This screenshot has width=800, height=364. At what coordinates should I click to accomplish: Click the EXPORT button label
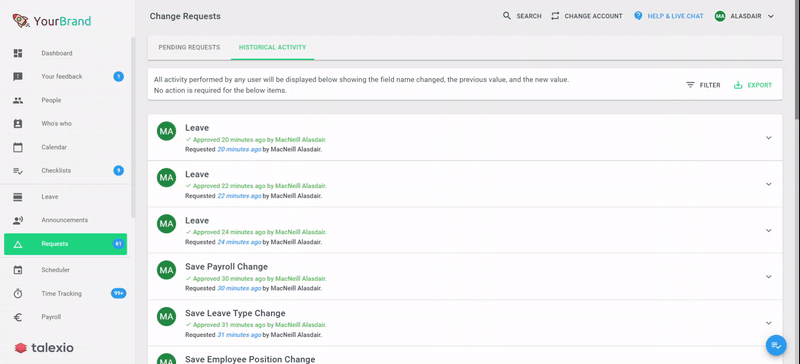click(760, 85)
